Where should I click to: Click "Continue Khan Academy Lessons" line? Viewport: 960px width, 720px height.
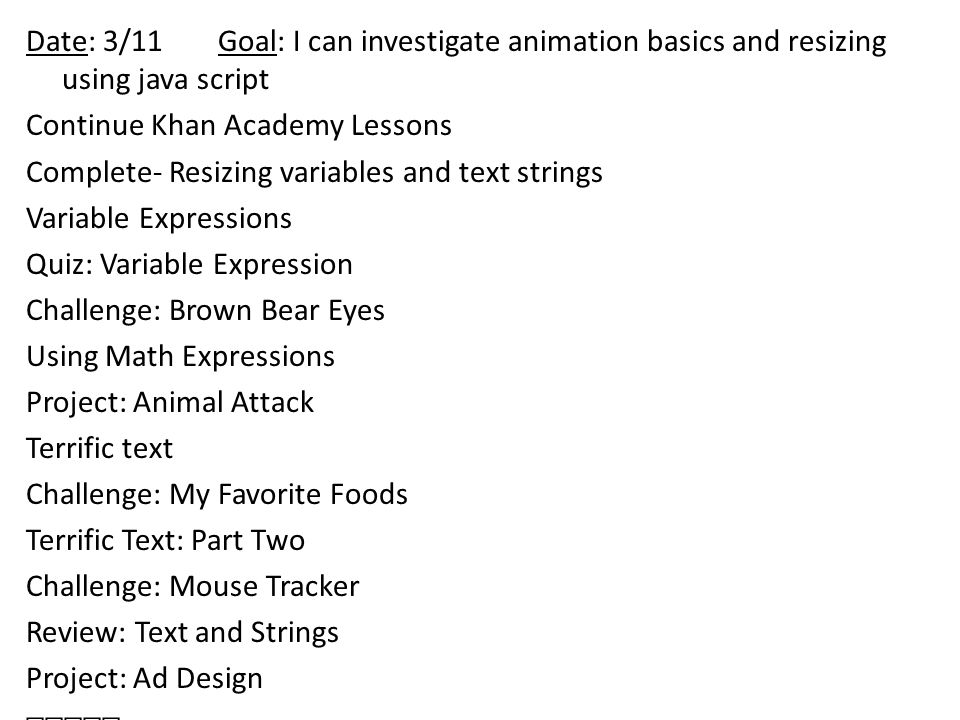[x=239, y=126]
